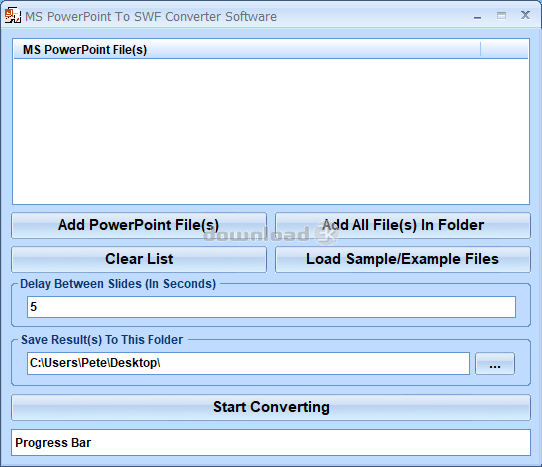Click the empty header area right of divider

point(504,49)
